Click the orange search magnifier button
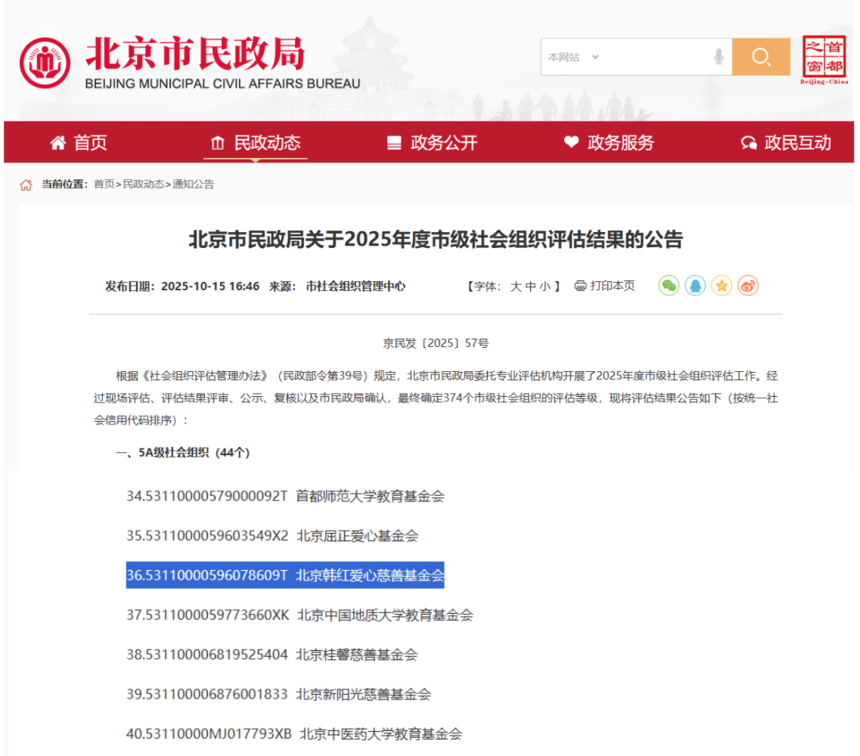This screenshot has width=860, height=756. [x=760, y=57]
